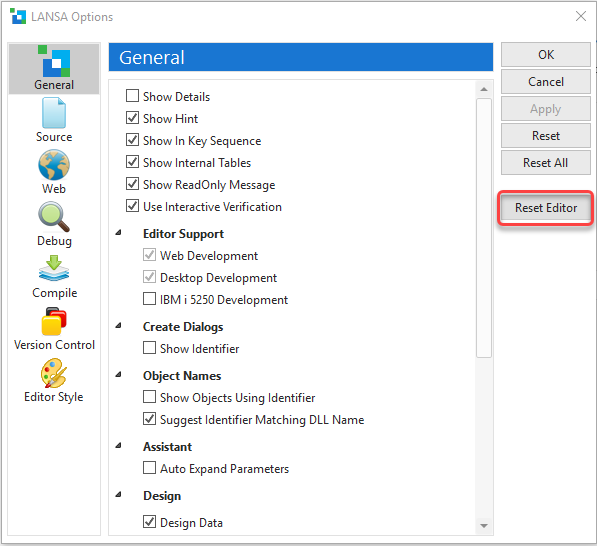The image size is (597, 546).
Task: Click the Reset All button
Action: point(546,163)
